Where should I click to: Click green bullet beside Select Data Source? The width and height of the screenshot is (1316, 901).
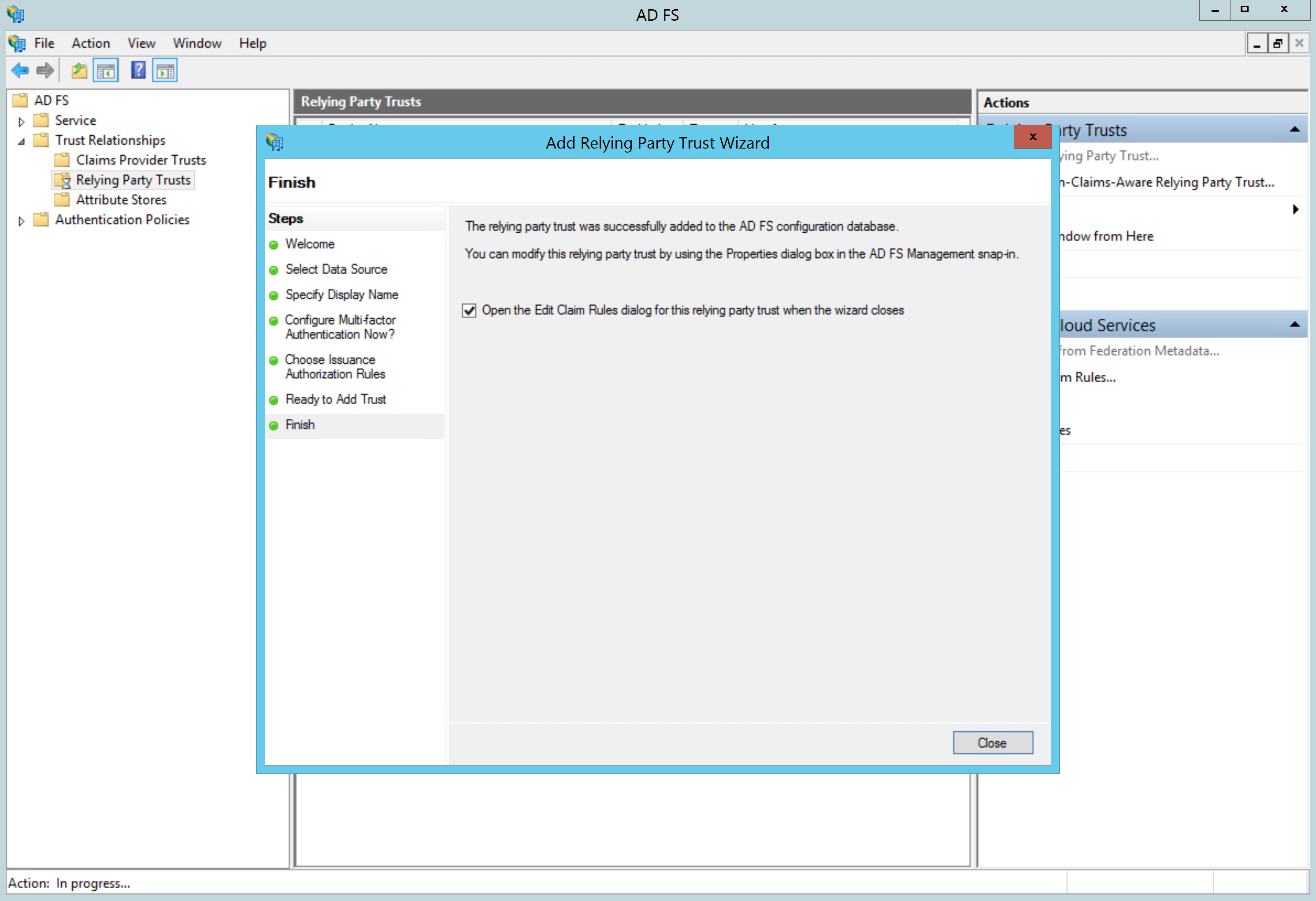tap(274, 270)
